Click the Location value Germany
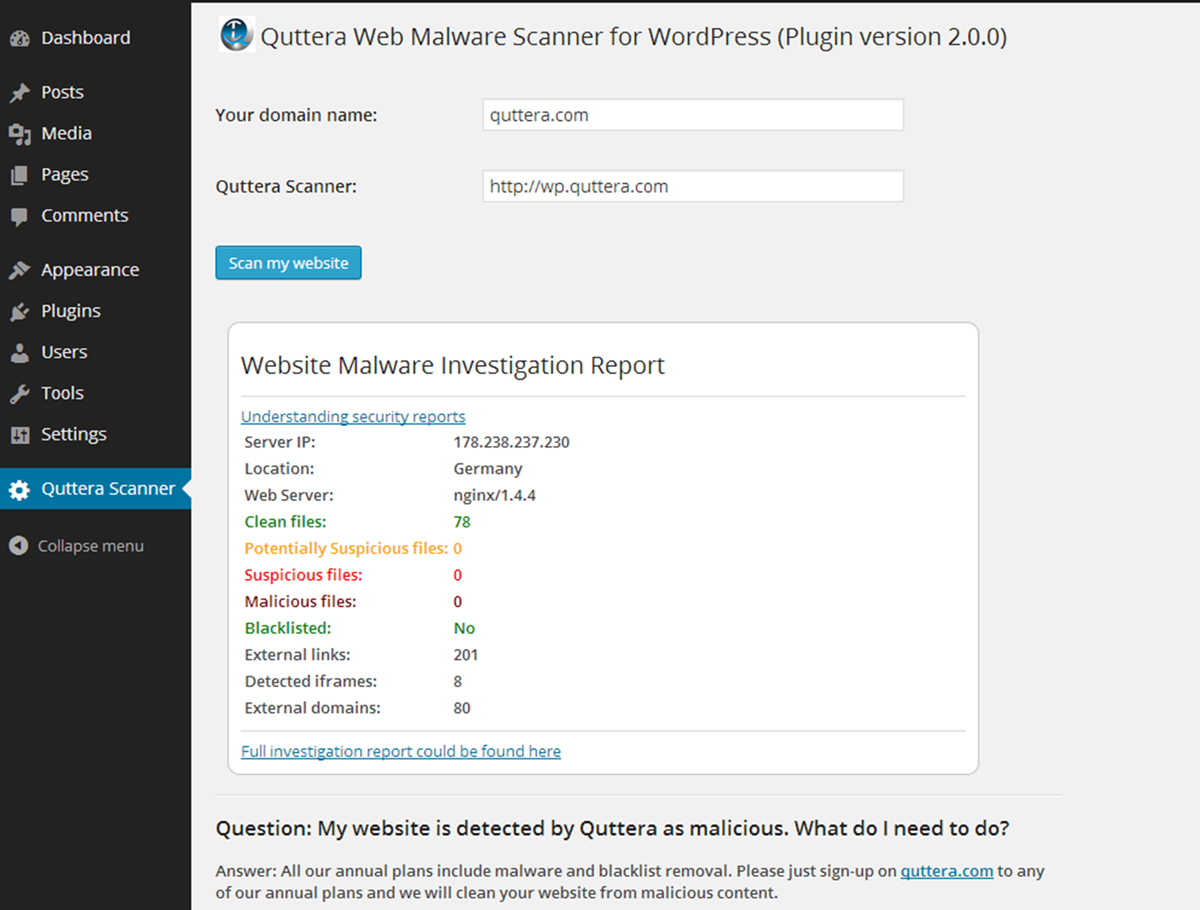Screen dimensions: 1200x910 488,469
